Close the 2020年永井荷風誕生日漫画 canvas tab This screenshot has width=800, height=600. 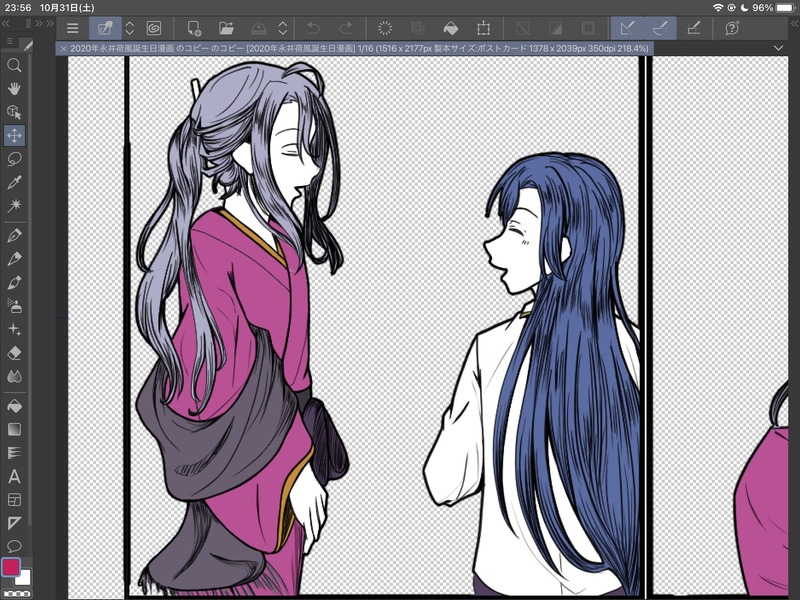click(x=63, y=49)
